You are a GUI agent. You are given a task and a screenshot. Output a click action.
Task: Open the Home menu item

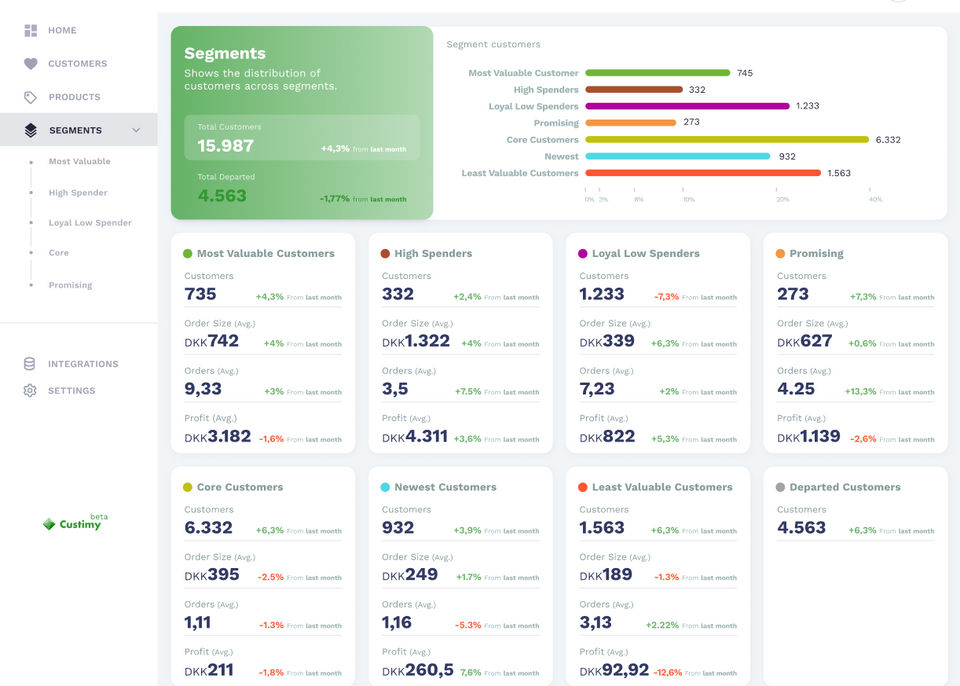point(62,30)
